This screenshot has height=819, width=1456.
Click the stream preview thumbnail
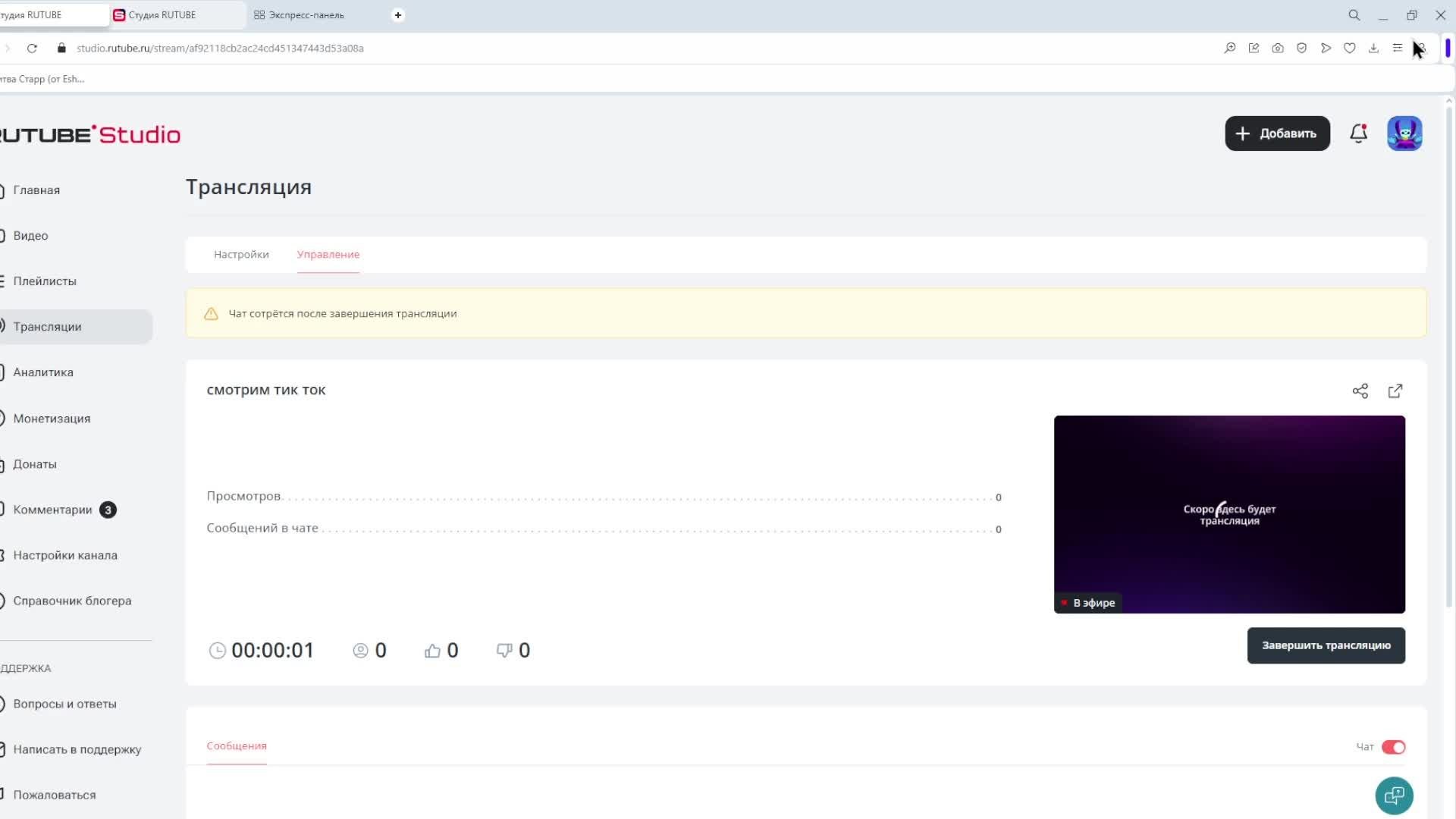(1228, 514)
